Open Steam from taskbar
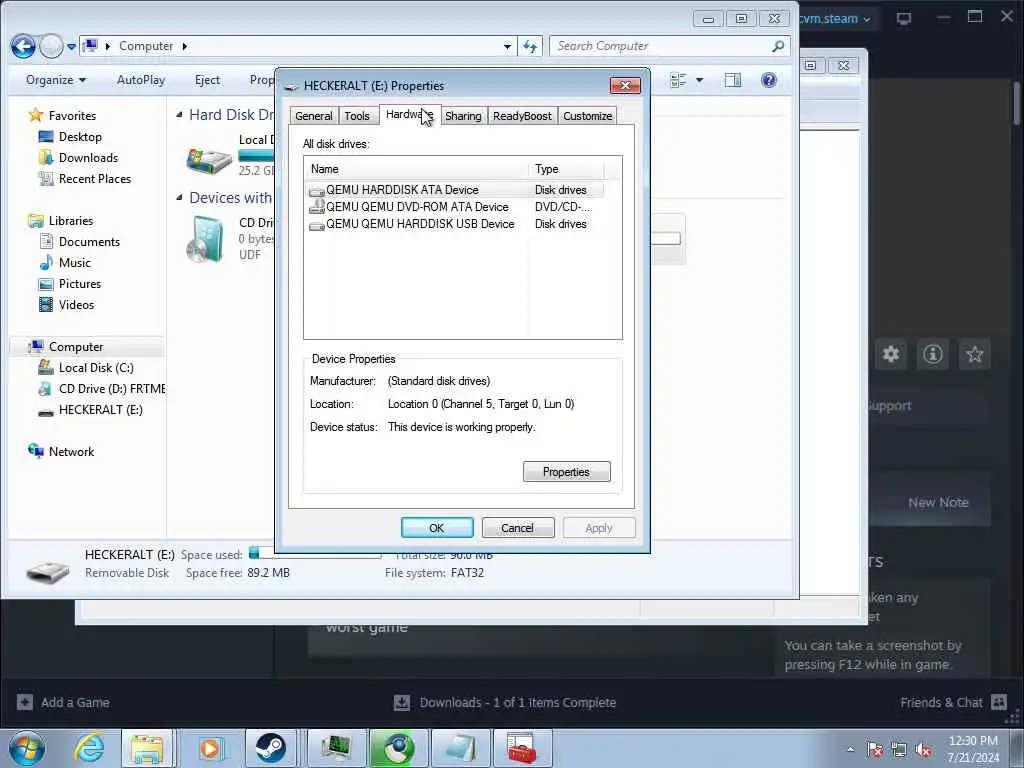The width and height of the screenshot is (1024, 768). pyautogui.click(x=270, y=748)
